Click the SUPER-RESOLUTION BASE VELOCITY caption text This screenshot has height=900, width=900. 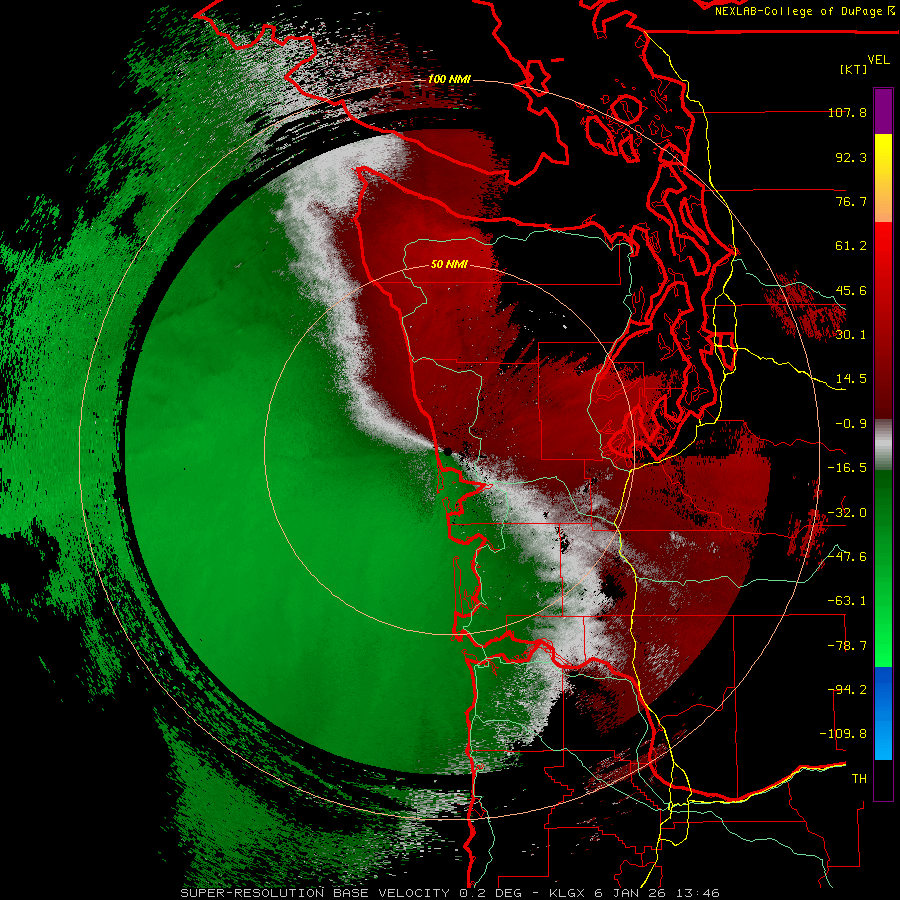(315, 893)
